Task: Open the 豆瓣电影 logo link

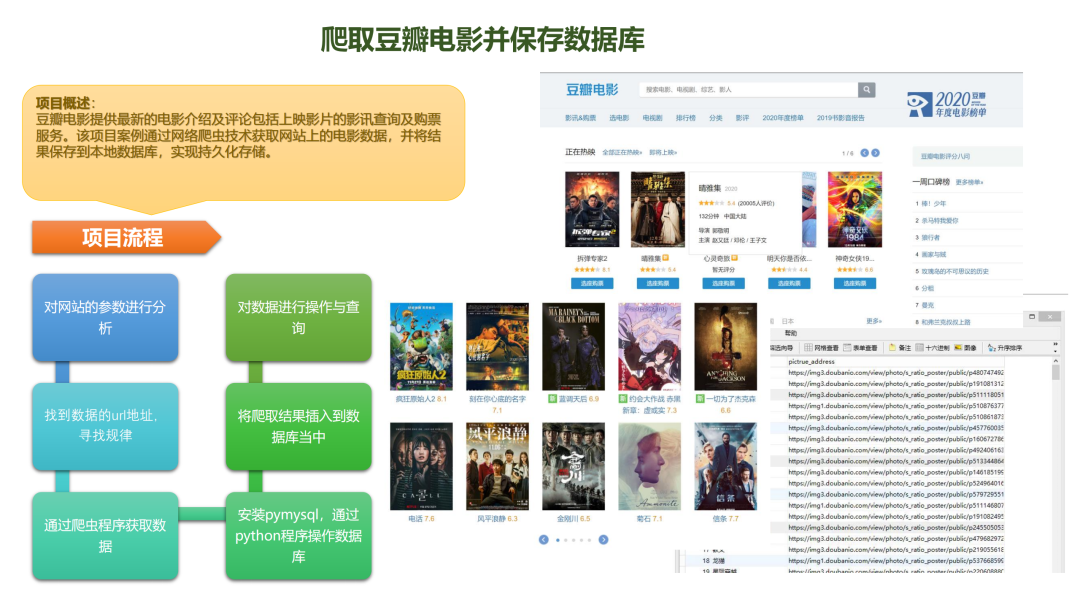Action: pos(592,90)
